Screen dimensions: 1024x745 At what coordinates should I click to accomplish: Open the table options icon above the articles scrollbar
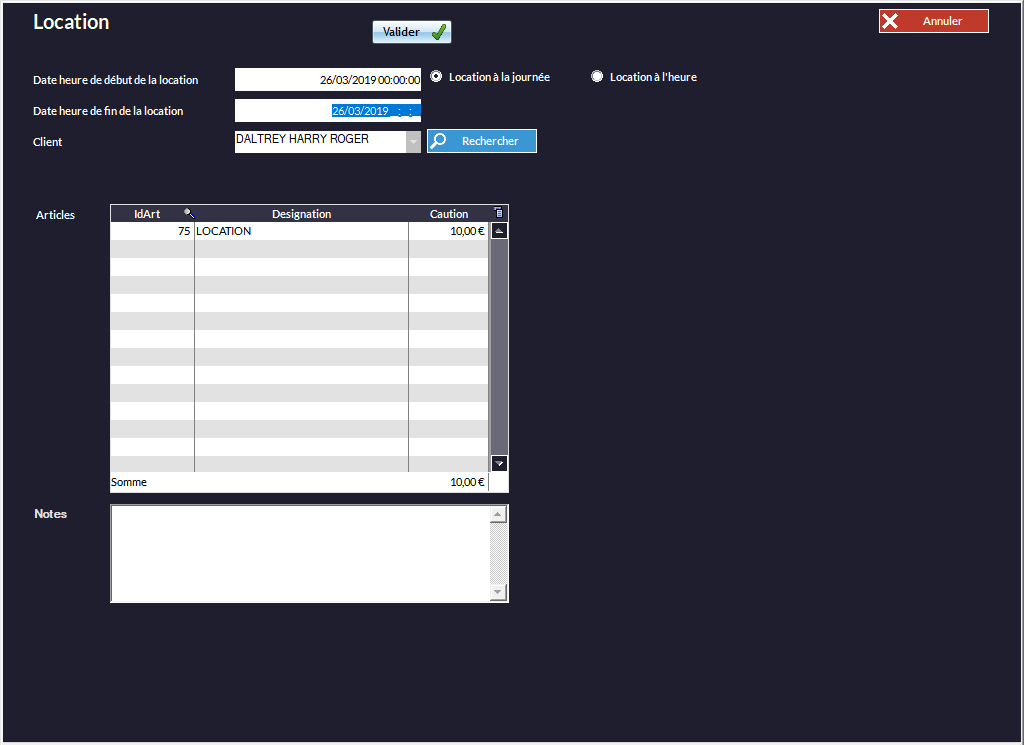pos(499,213)
